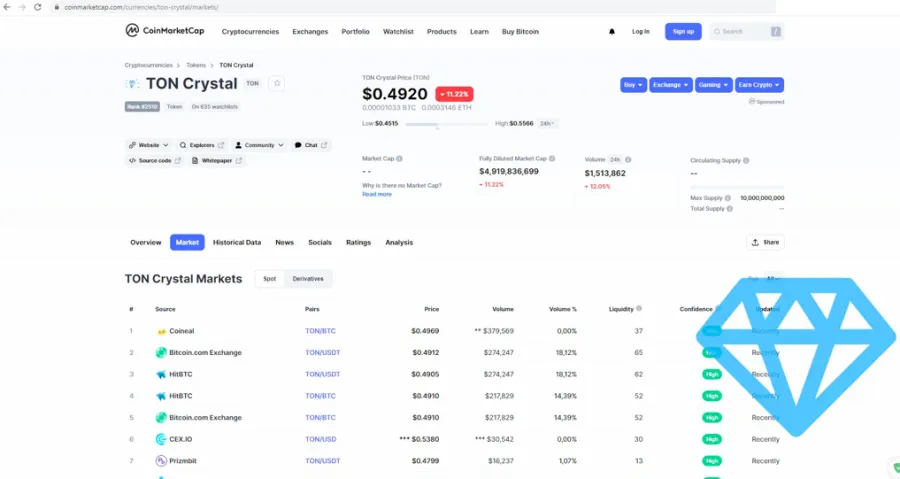Click browser back arrow
This screenshot has width=900, height=479.
(x=7, y=7)
